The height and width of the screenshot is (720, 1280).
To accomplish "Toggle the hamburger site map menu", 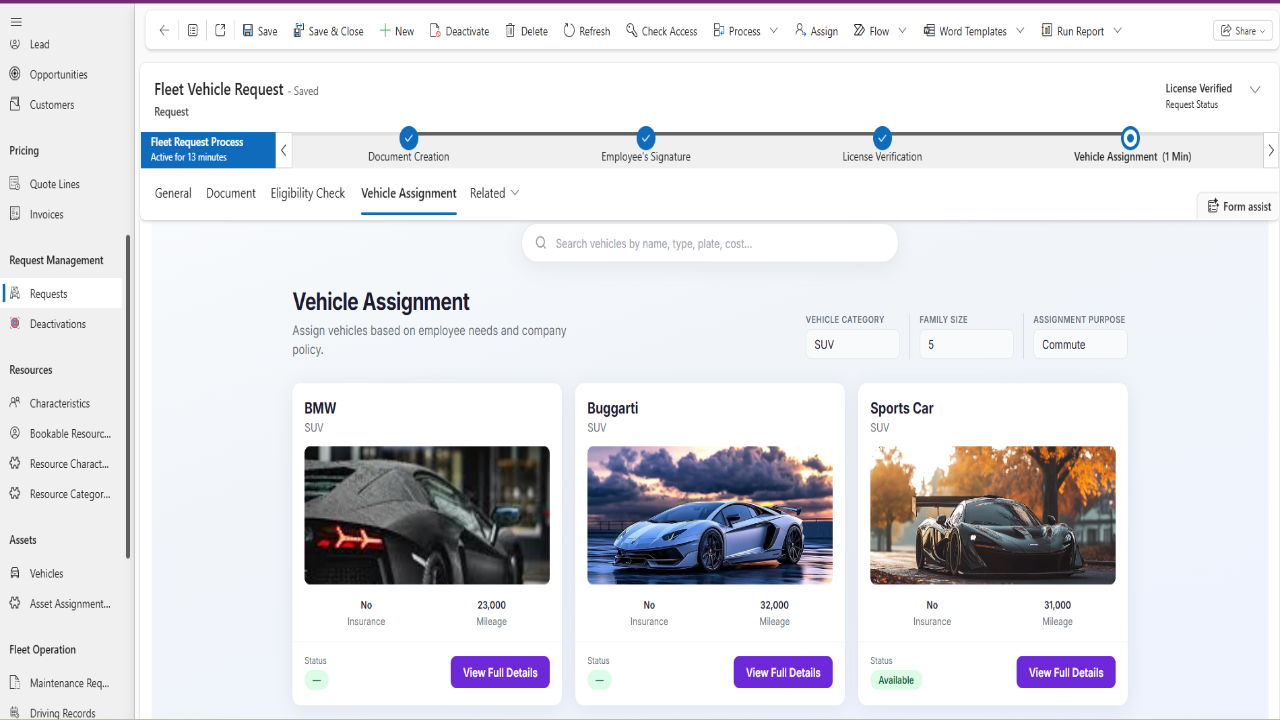I will 15,21.
